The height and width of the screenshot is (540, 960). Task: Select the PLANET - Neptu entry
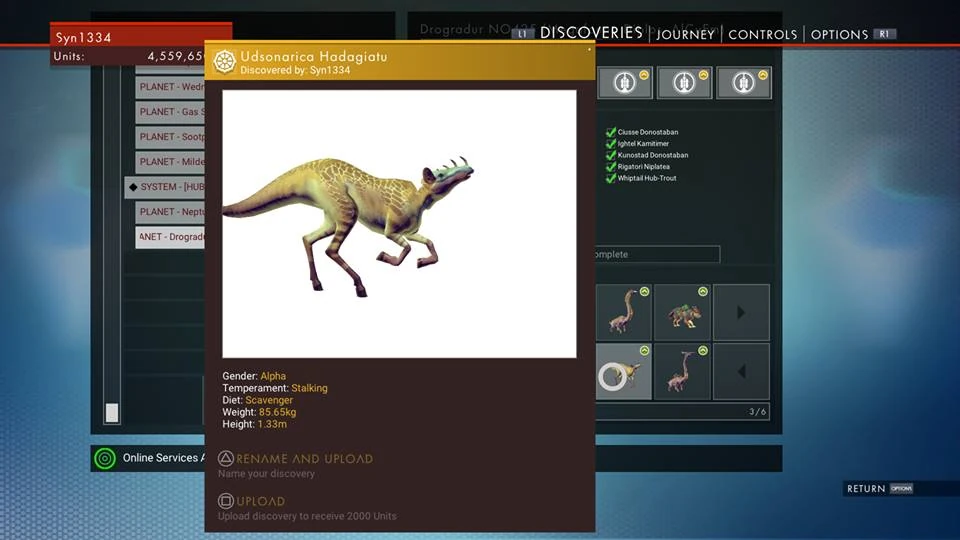point(170,212)
